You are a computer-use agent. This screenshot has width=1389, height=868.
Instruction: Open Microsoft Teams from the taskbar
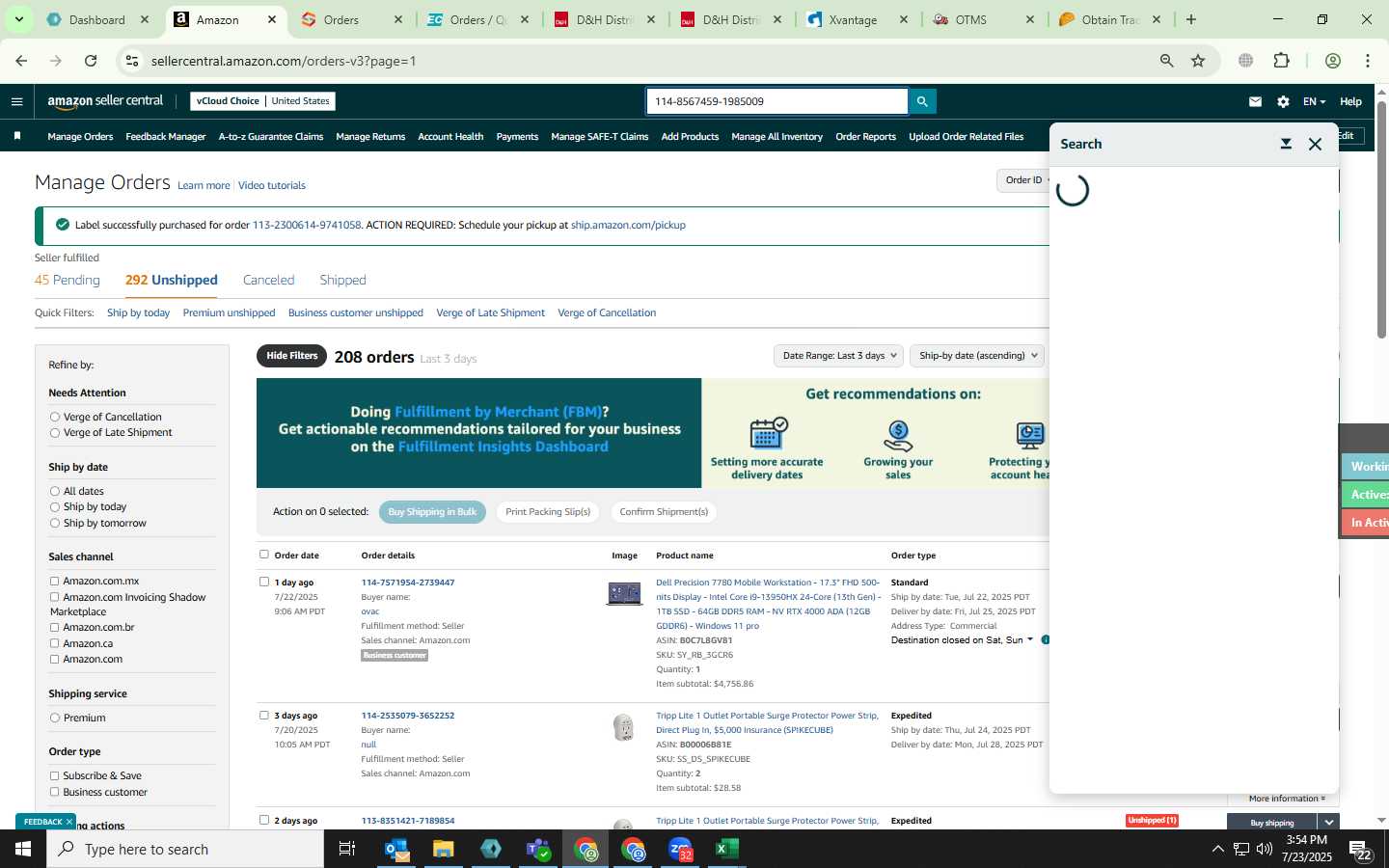(x=538, y=849)
